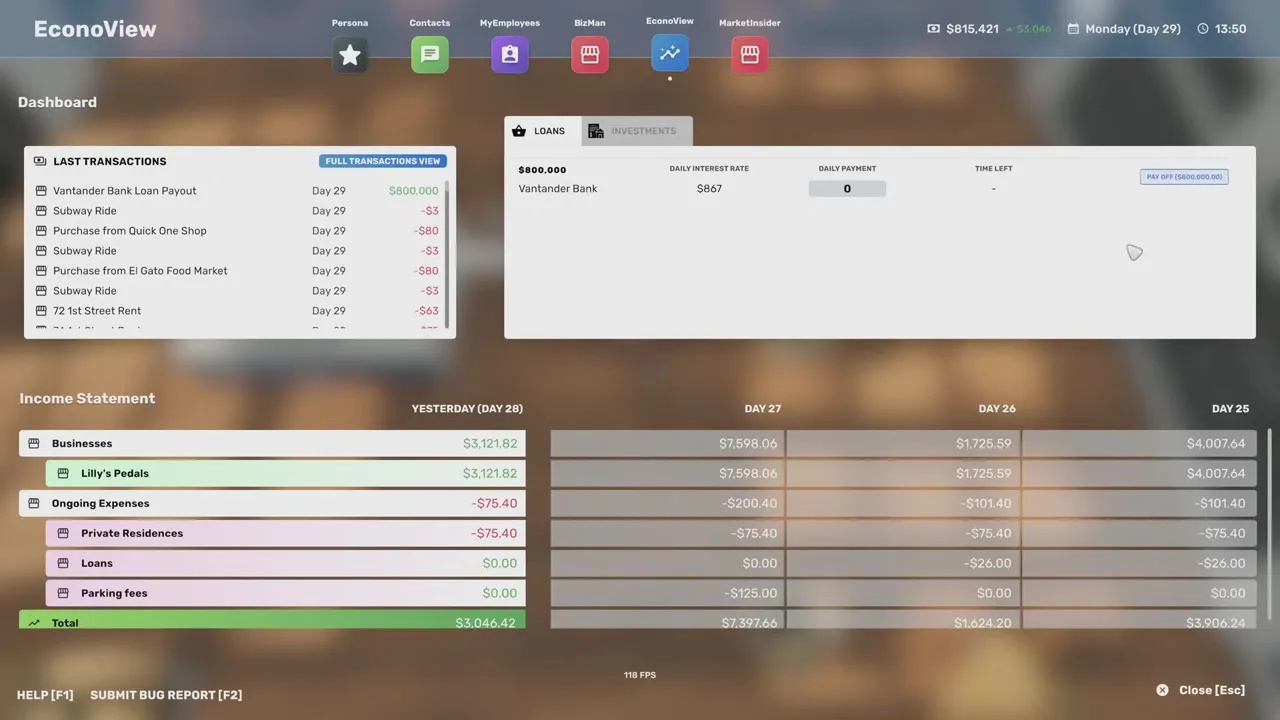1280x720 pixels.
Task: Click the Parking fees row icon
Action: (x=63, y=593)
